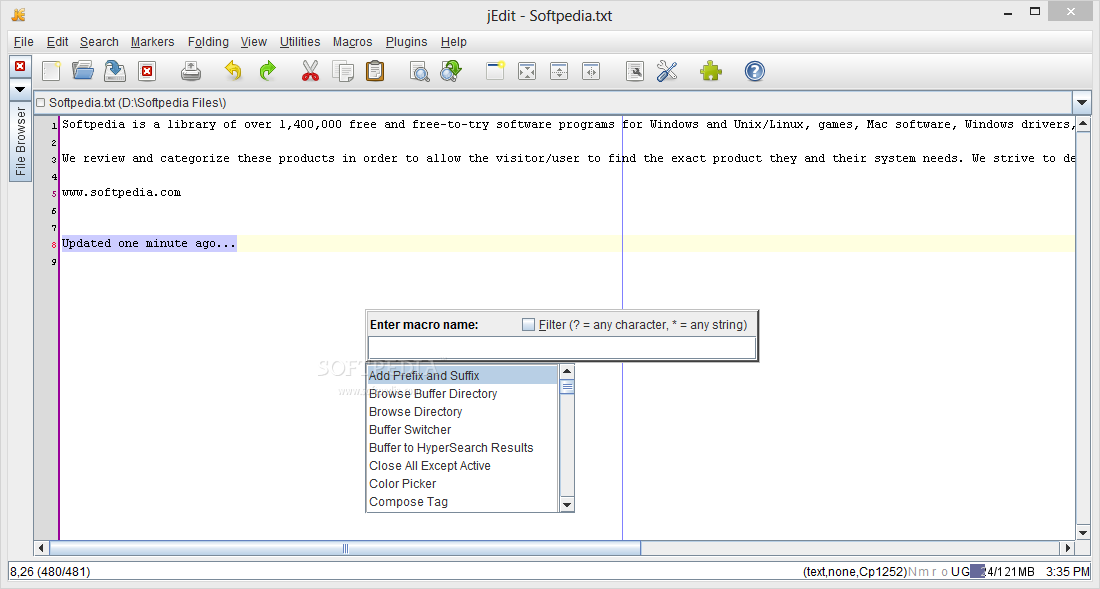
Task: Click the memory usage '121MB' indicator
Action: pyautogui.click(x=1002, y=571)
